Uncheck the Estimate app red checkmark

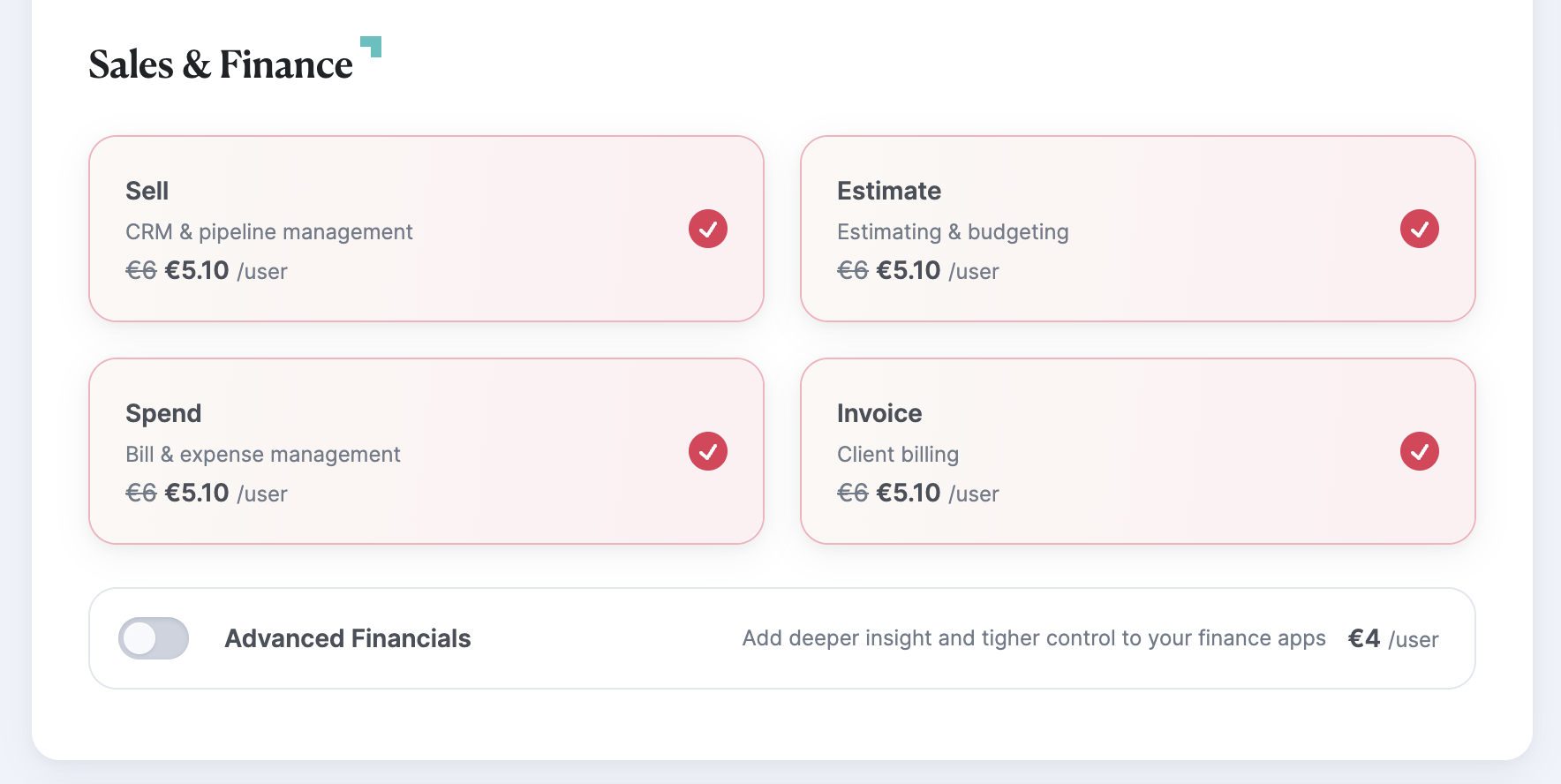tap(1420, 229)
